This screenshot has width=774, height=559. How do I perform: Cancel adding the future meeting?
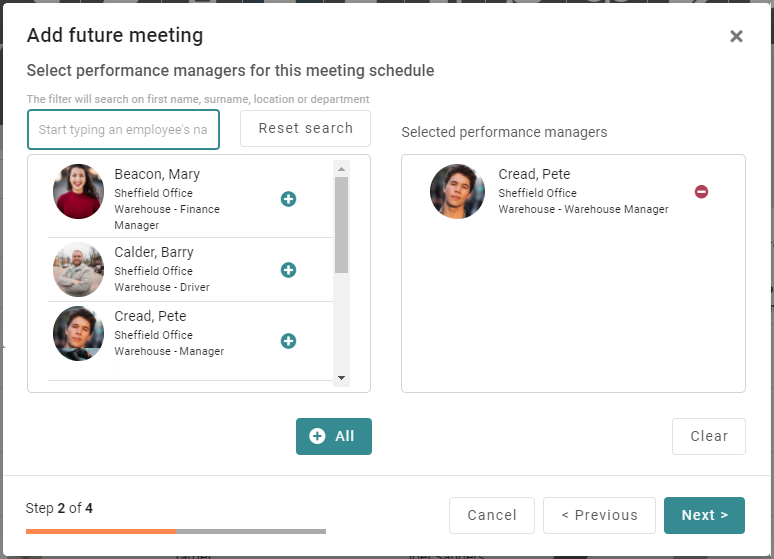(491, 515)
